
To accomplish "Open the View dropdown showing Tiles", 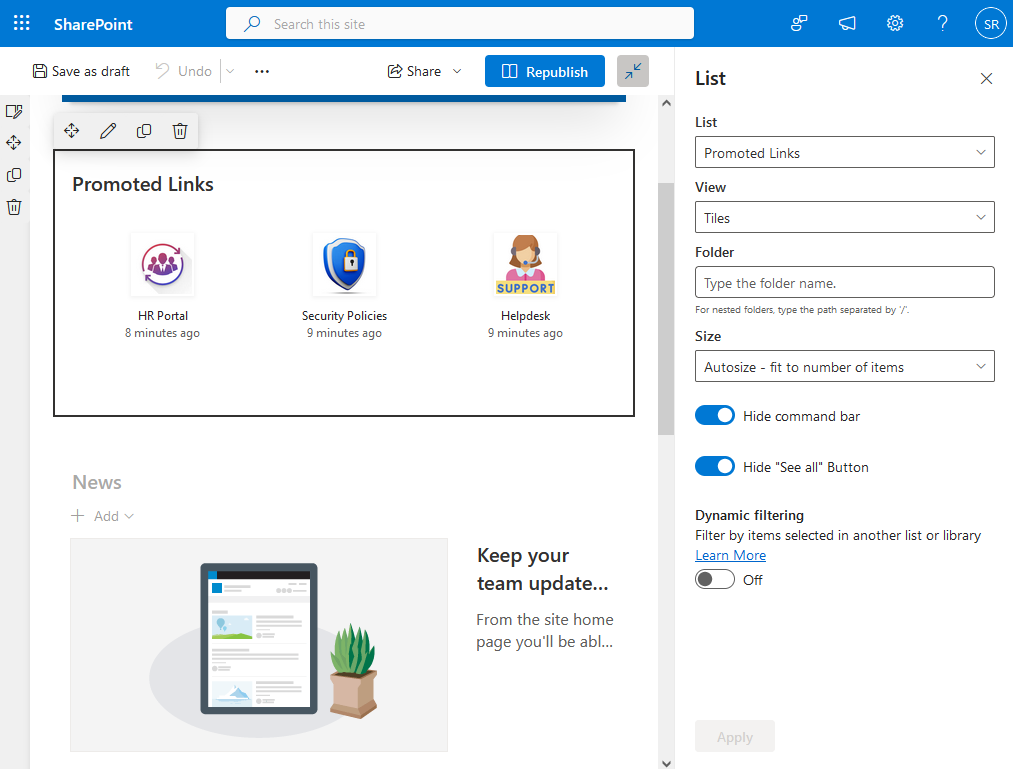I will tap(844, 217).
